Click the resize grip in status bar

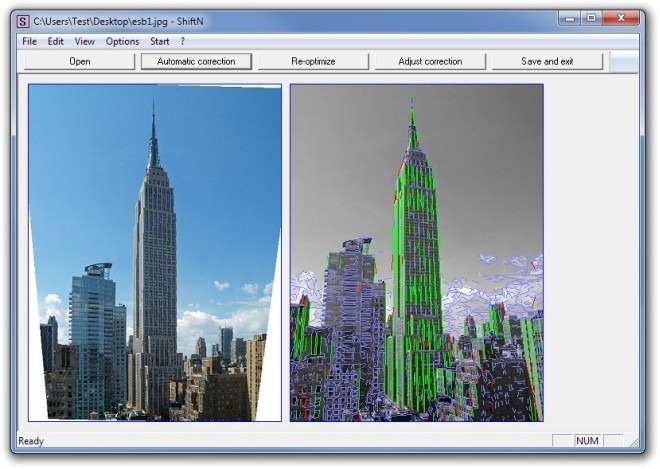(633, 442)
